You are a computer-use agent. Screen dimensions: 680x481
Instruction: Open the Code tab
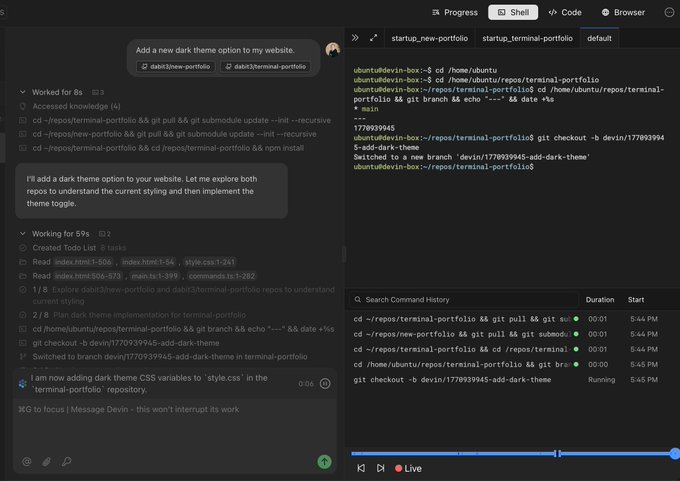[565, 12]
